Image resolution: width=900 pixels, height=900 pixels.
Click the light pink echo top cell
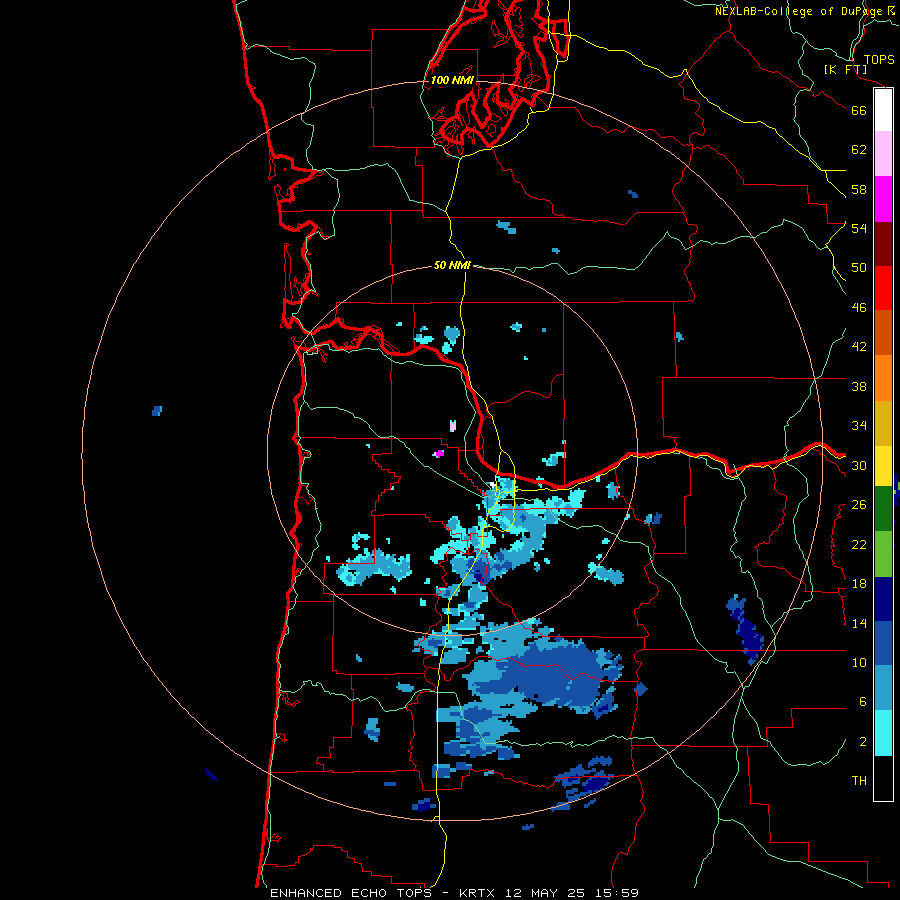(x=453, y=426)
